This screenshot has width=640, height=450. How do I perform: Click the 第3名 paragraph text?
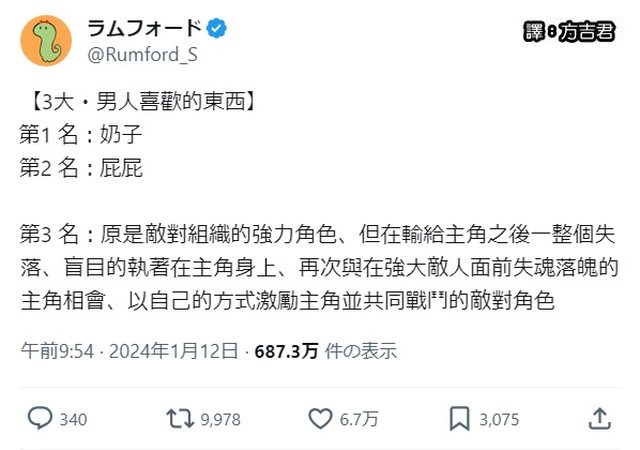320,268
